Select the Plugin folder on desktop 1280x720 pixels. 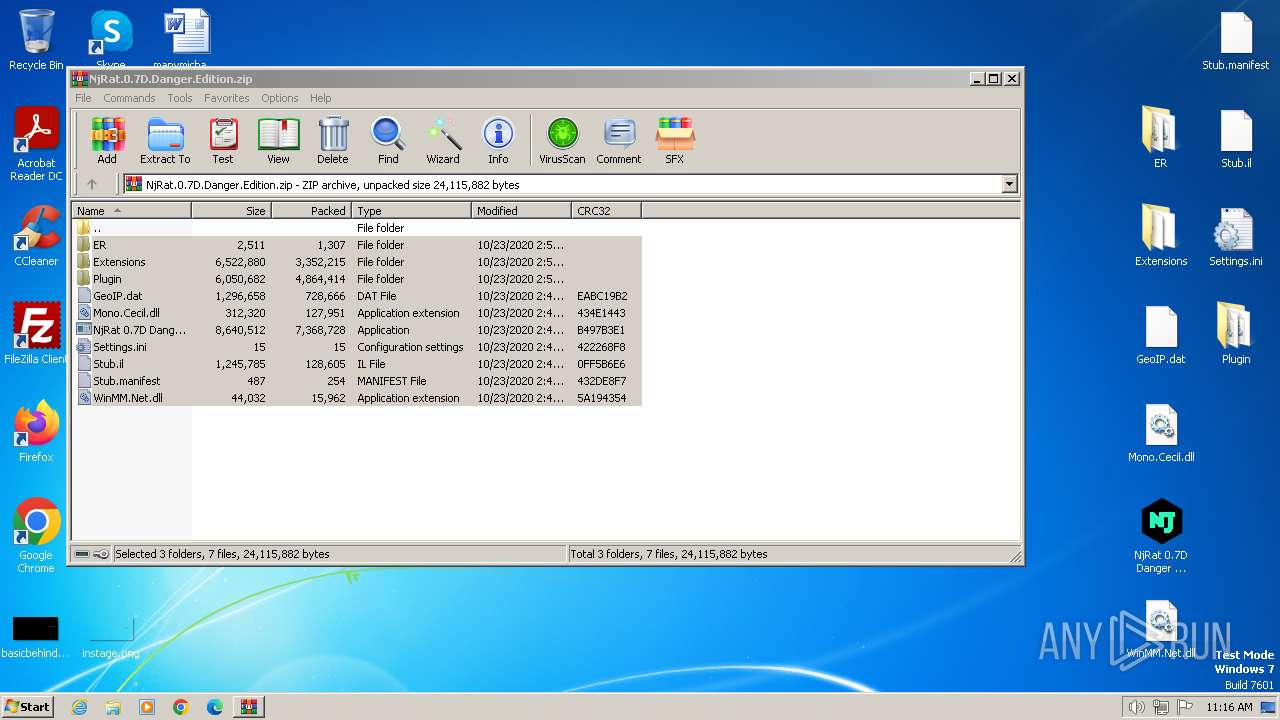click(1236, 334)
